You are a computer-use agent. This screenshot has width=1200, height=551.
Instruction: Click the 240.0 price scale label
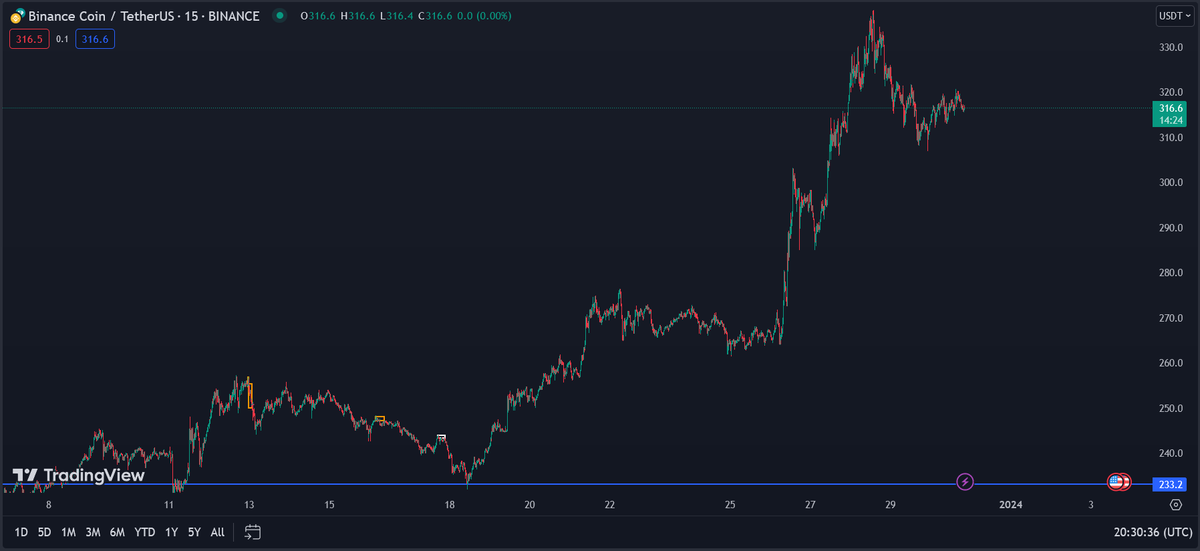click(x=1171, y=453)
